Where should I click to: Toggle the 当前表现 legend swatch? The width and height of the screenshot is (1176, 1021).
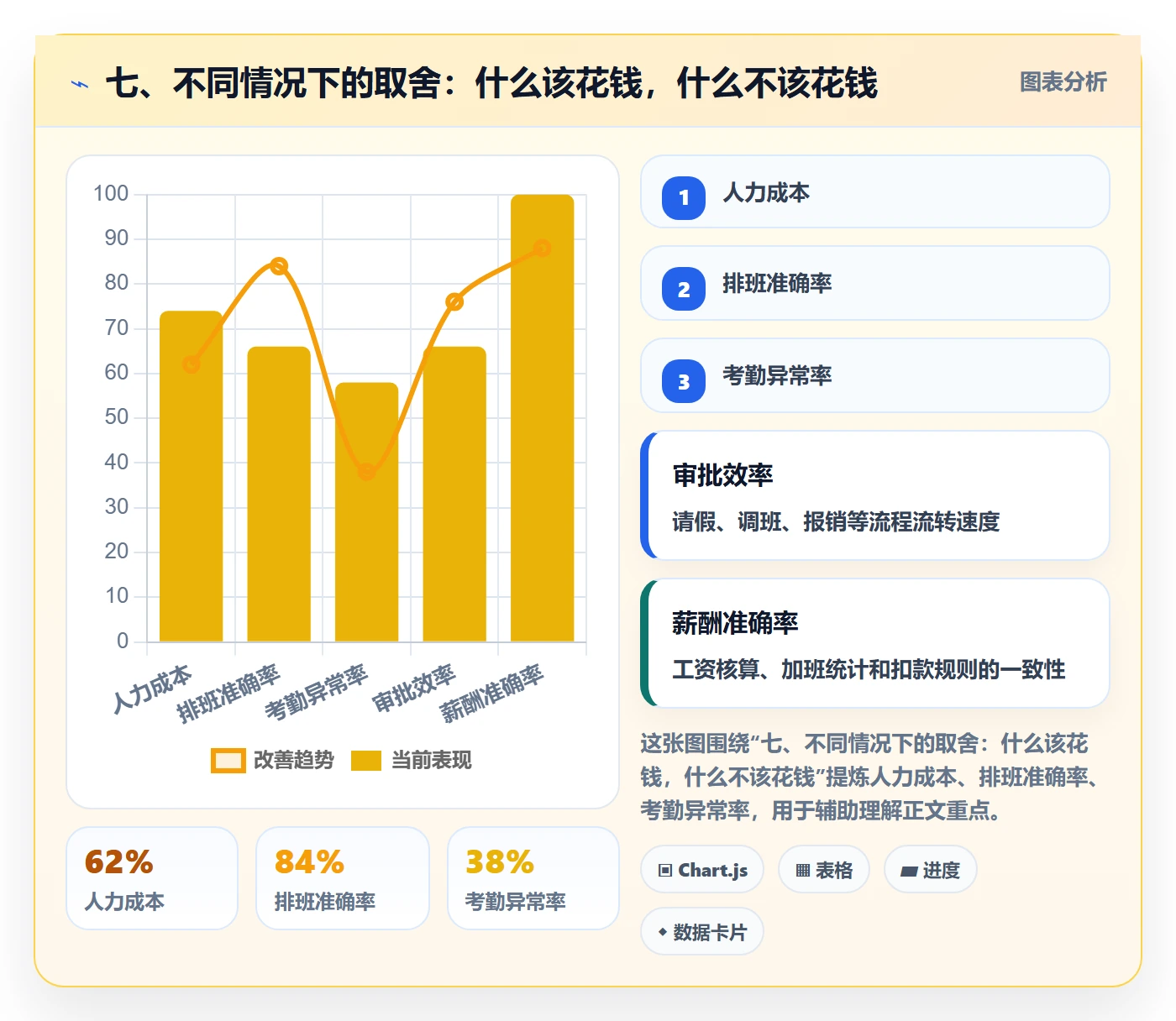tap(366, 760)
